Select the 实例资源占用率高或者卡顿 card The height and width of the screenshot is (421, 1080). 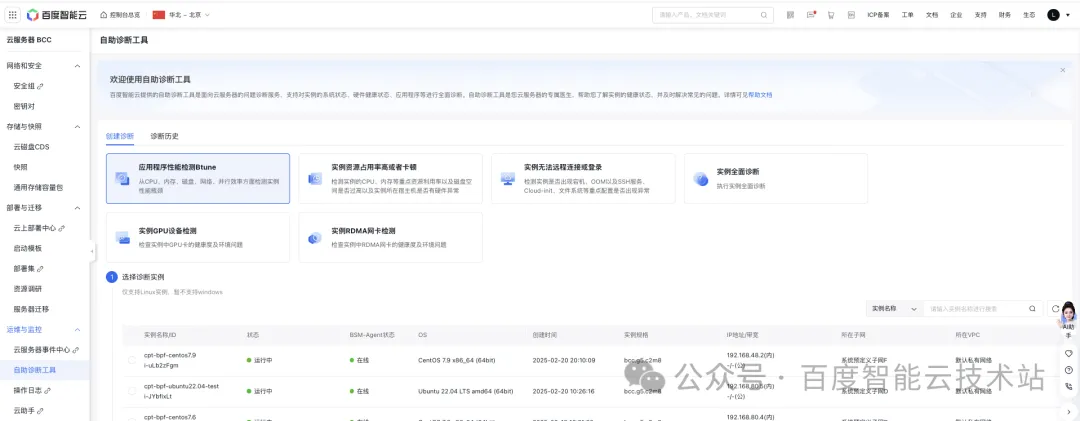point(391,178)
